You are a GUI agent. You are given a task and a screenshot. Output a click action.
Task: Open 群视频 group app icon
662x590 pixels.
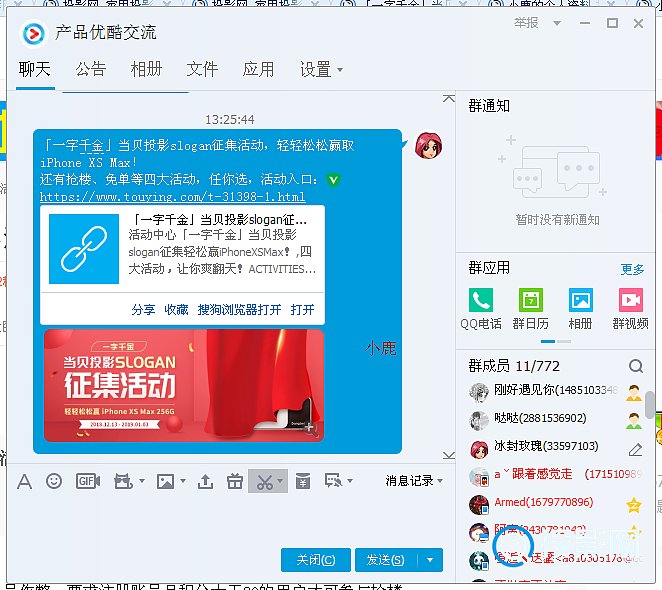click(x=631, y=309)
